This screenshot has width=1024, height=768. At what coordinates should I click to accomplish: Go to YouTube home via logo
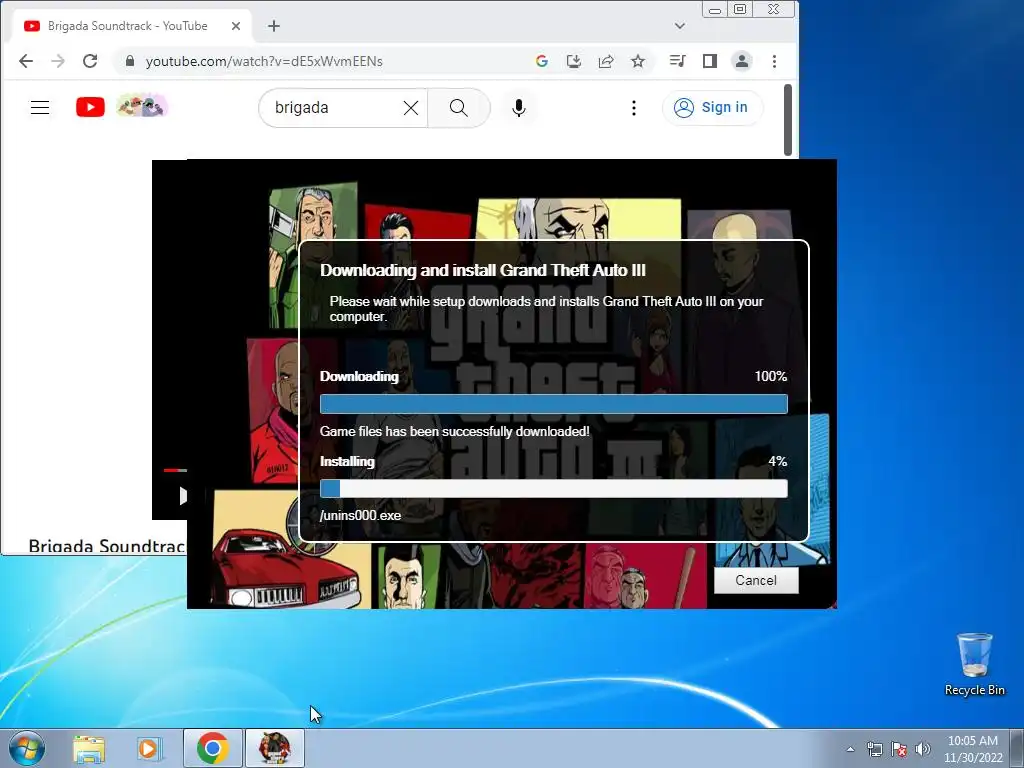tap(90, 107)
